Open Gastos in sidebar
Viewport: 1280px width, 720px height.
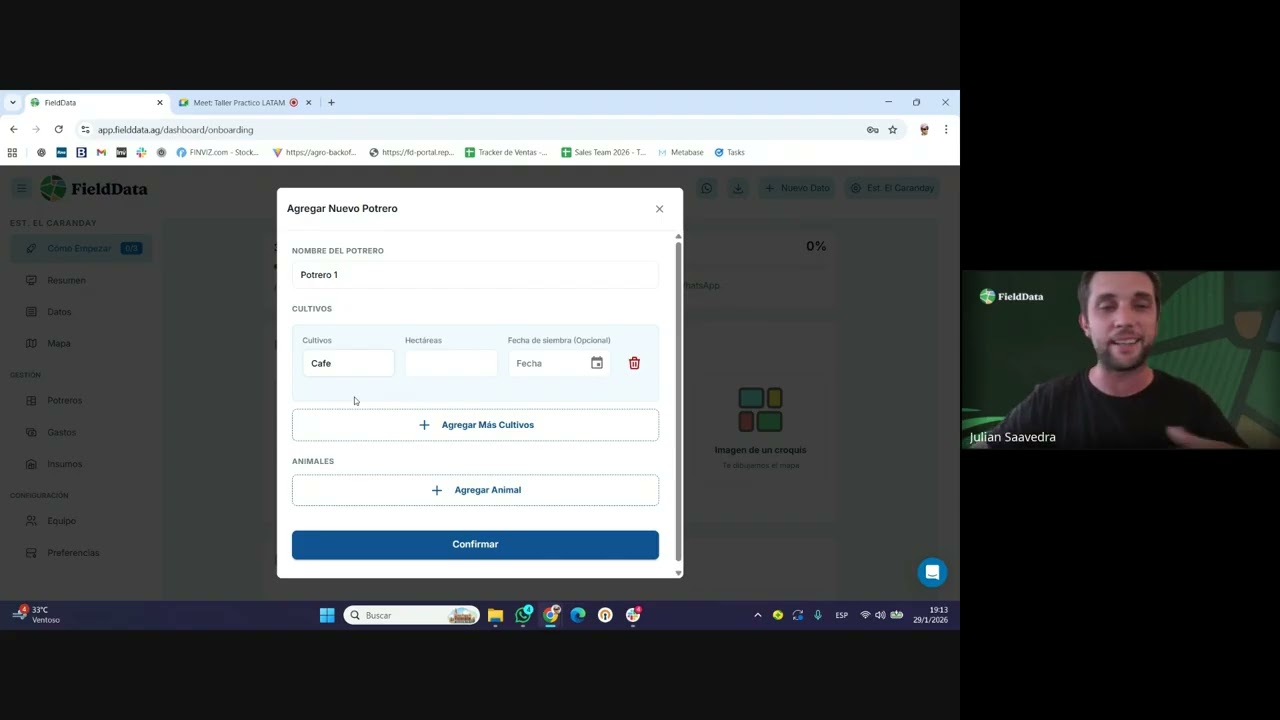tap(61, 432)
